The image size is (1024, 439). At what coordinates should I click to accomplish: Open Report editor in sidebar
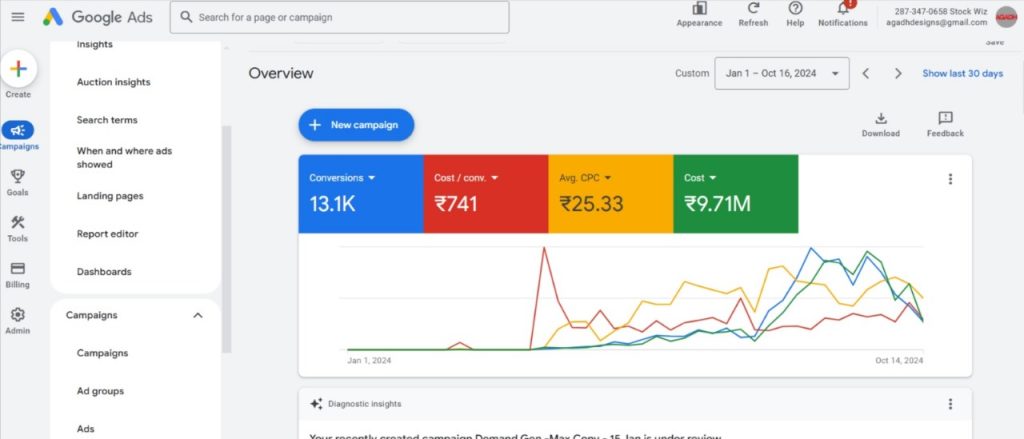[x=107, y=234]
